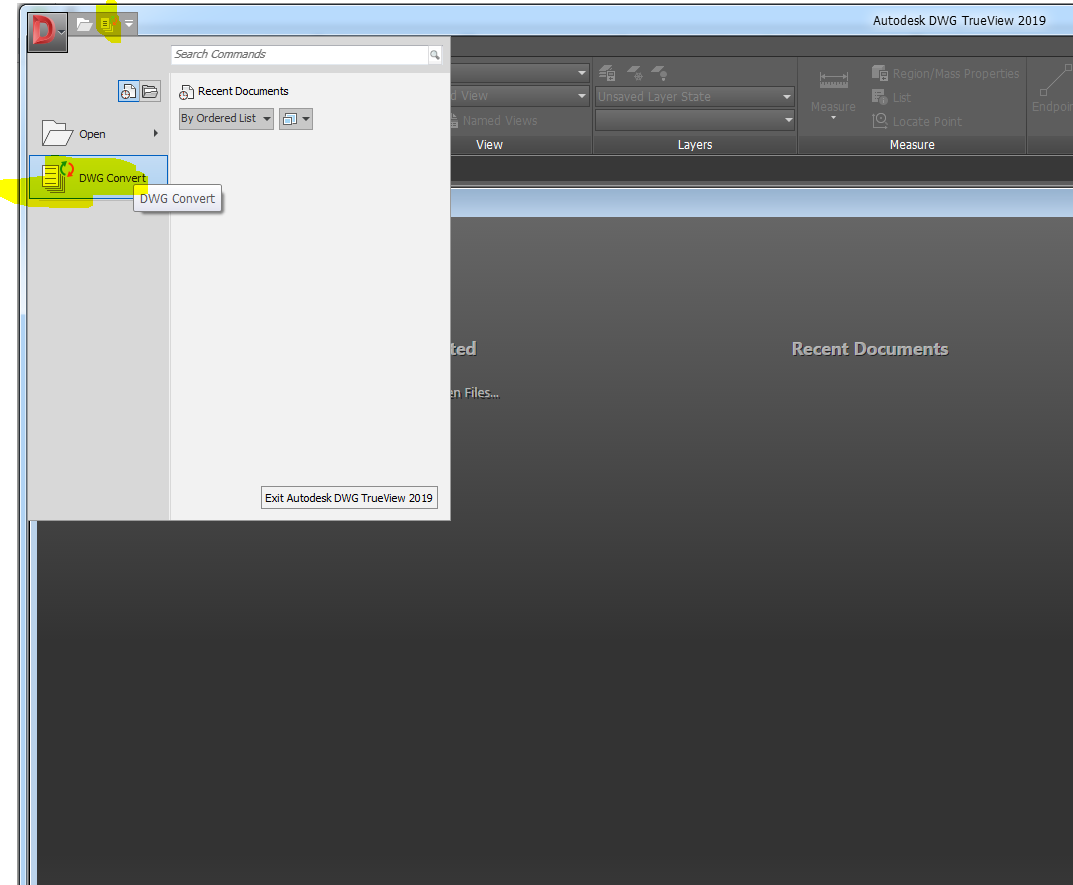
Task: Click the red D application menu button
Action: [47, 31]
